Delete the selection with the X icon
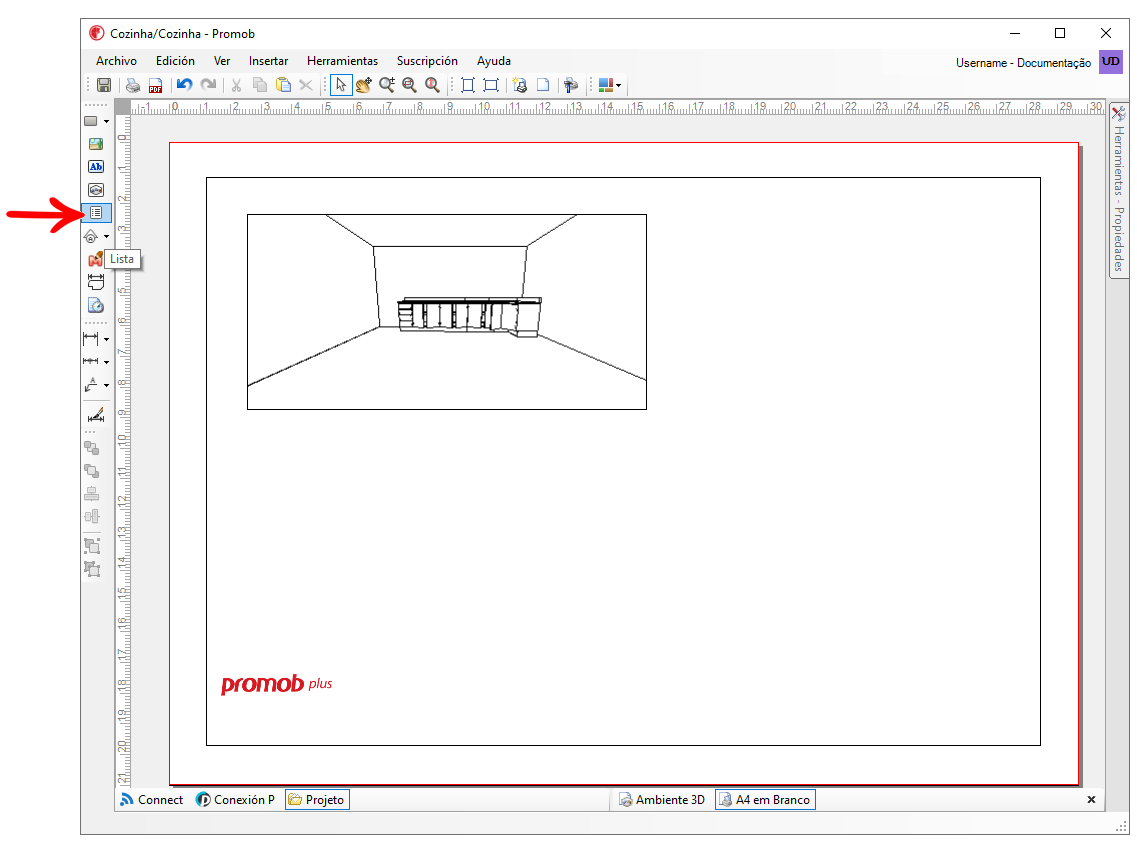 (306, 85)
